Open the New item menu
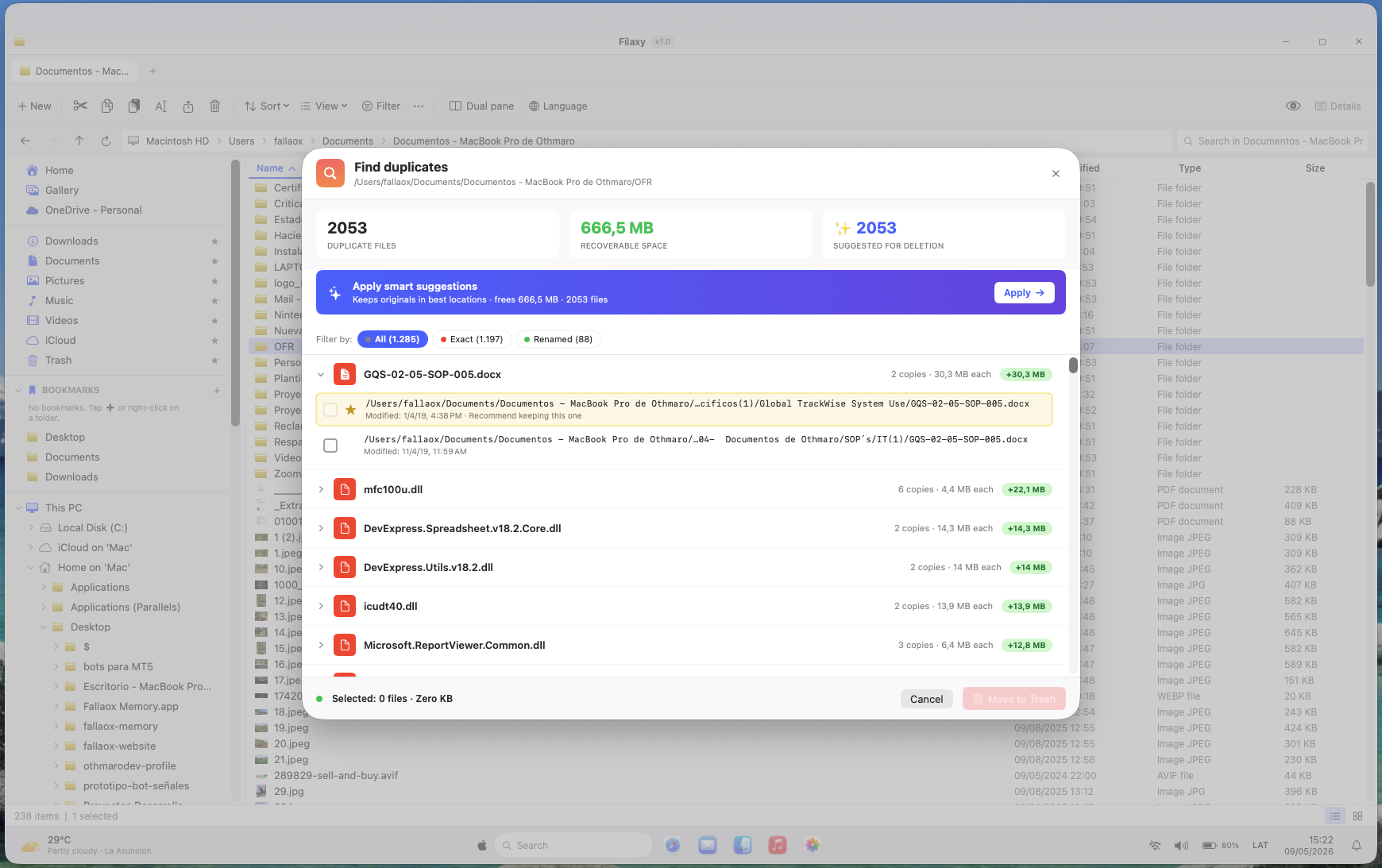 click(x=34, y=106)
